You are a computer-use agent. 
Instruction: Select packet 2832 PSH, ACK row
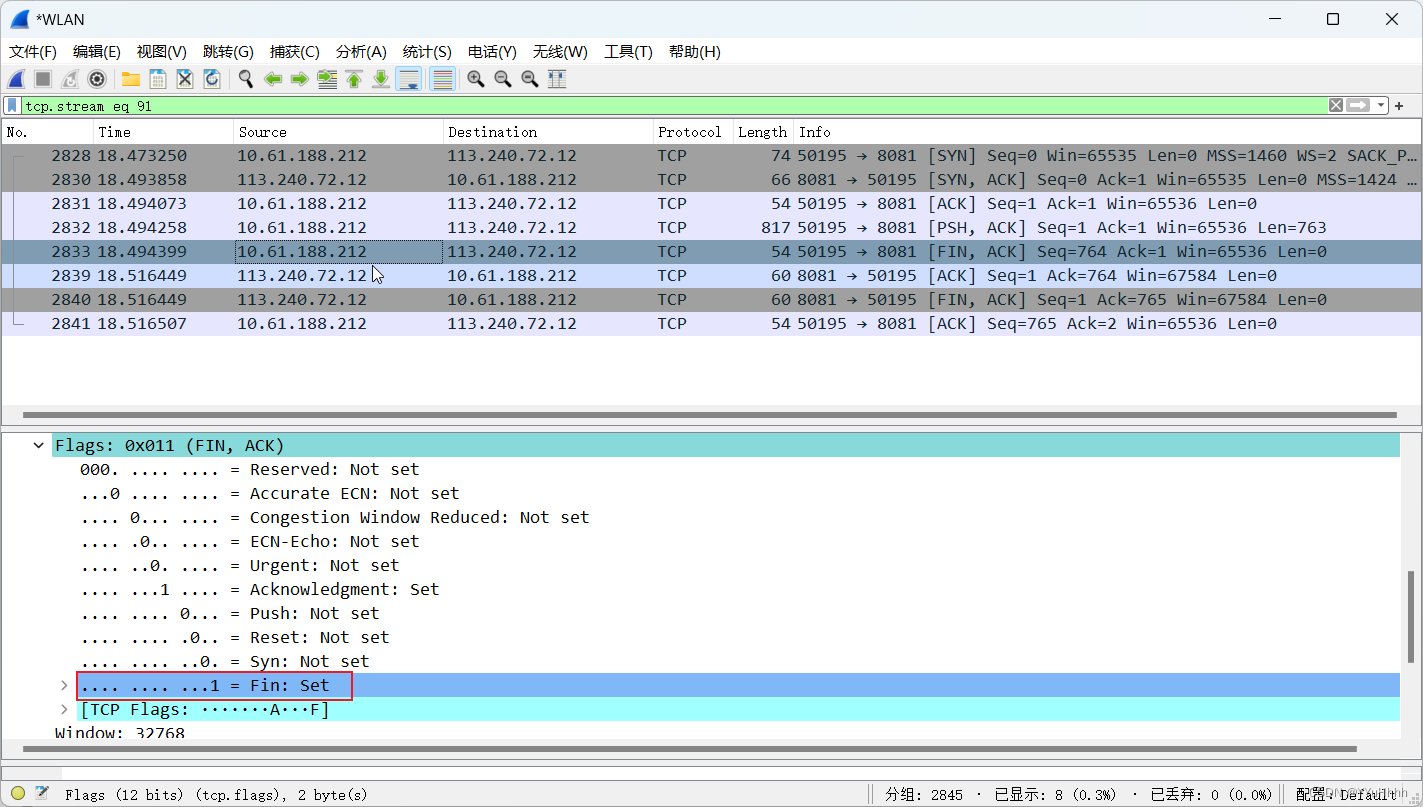[x=711, y=228]
